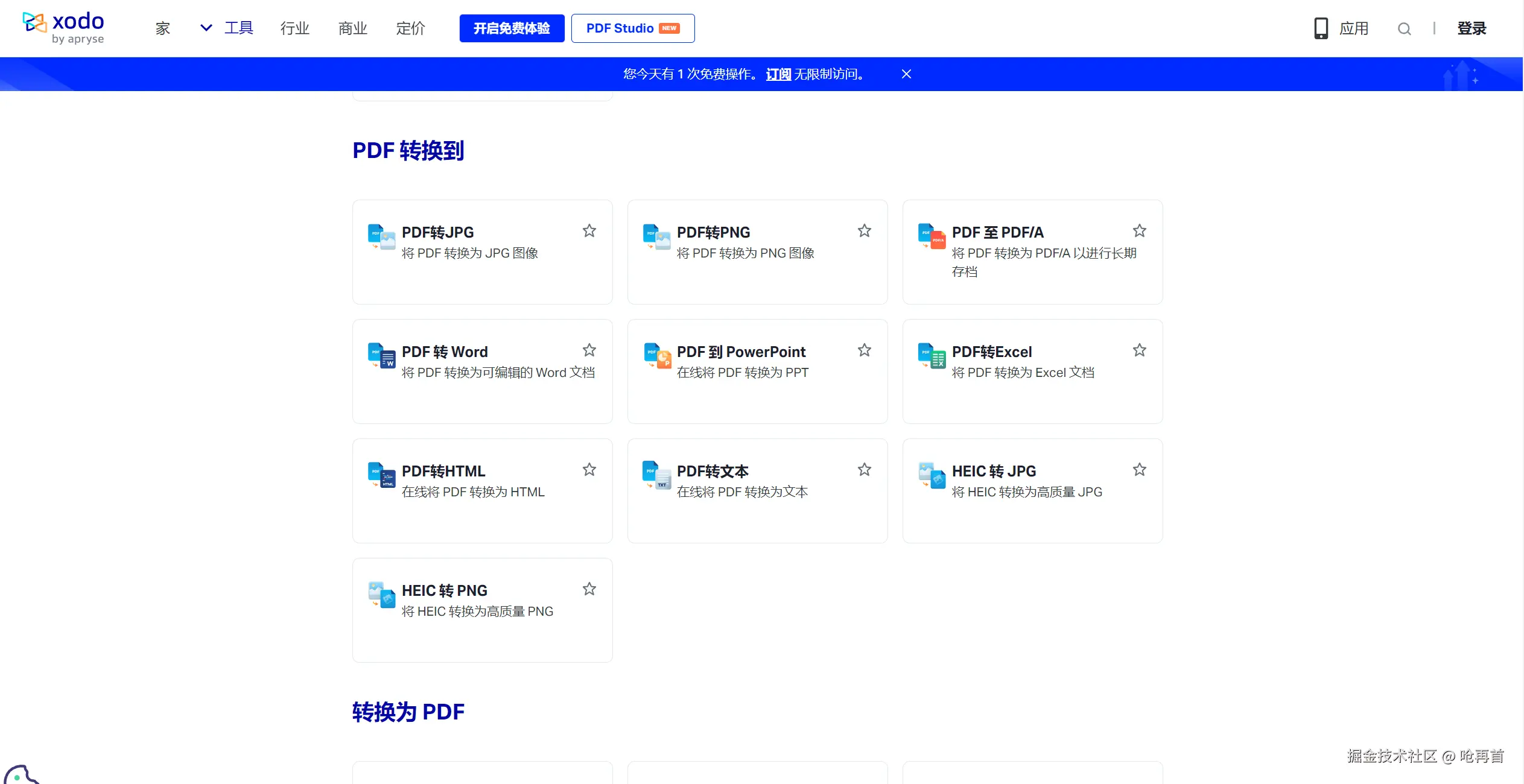The image size is (1524, 784).
Task: Click the 开启免费体验 button
Action: [512, 28]
